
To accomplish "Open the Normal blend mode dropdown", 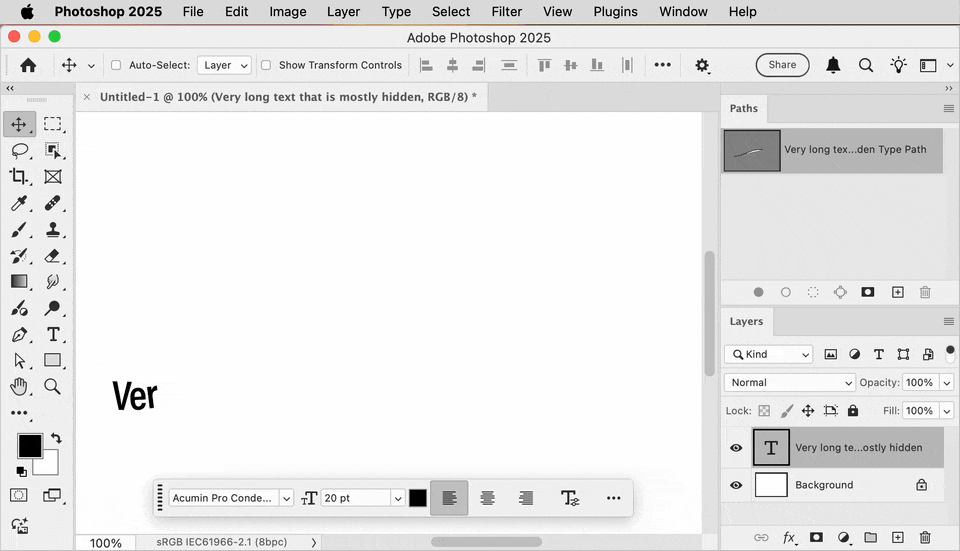I will coord(790,383).
